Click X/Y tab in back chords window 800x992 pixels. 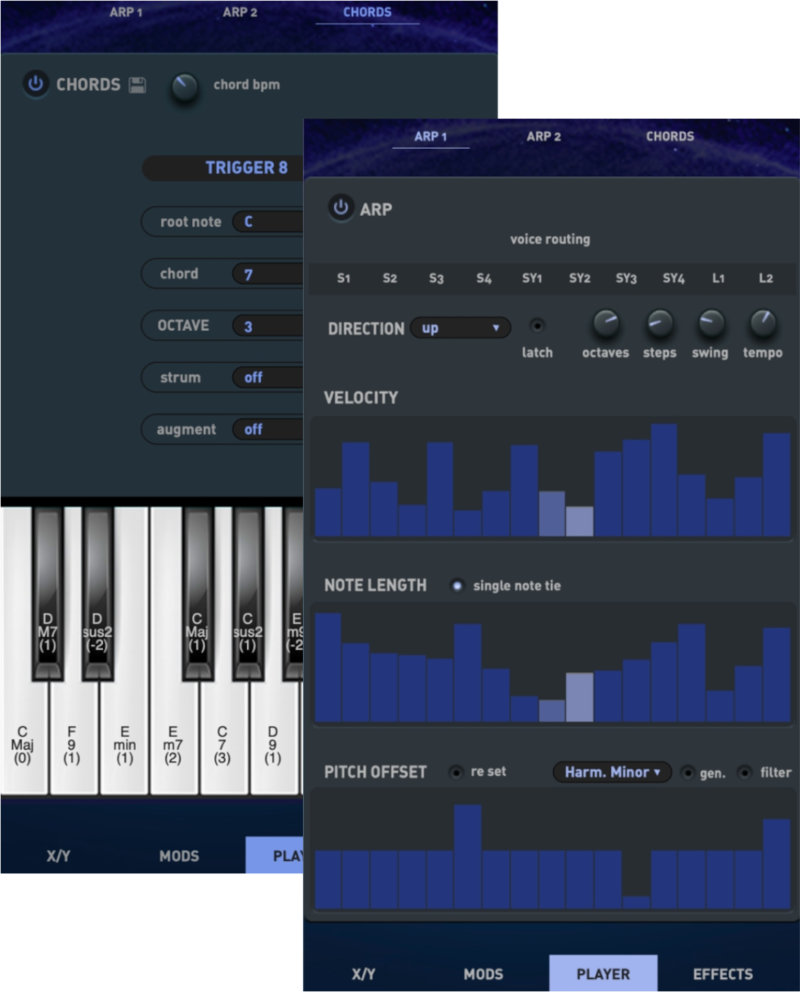pyautogui.click(x=58, y=856)
